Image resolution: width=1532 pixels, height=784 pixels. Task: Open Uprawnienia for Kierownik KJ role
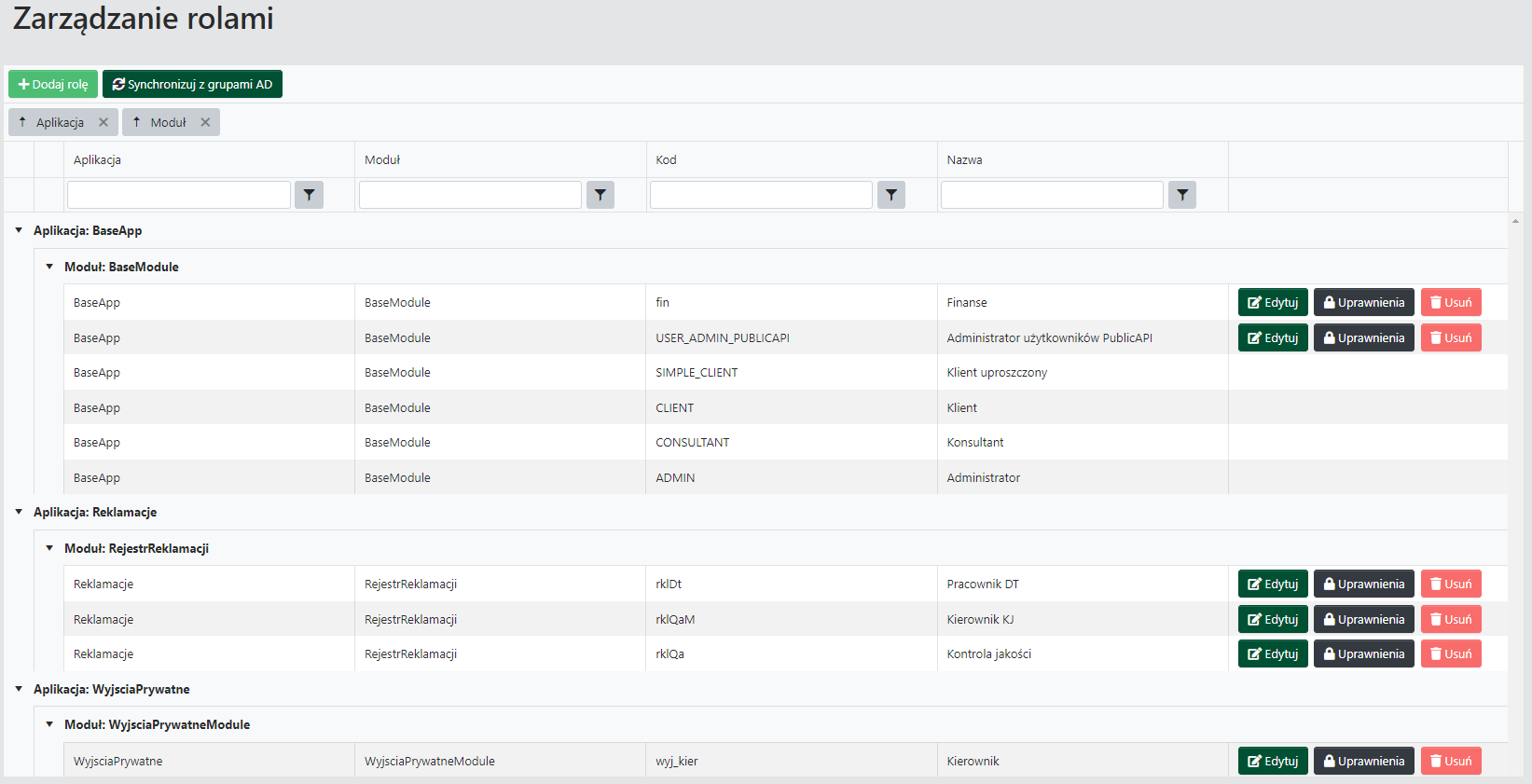pyautogui.click(x=1363, y=619)
